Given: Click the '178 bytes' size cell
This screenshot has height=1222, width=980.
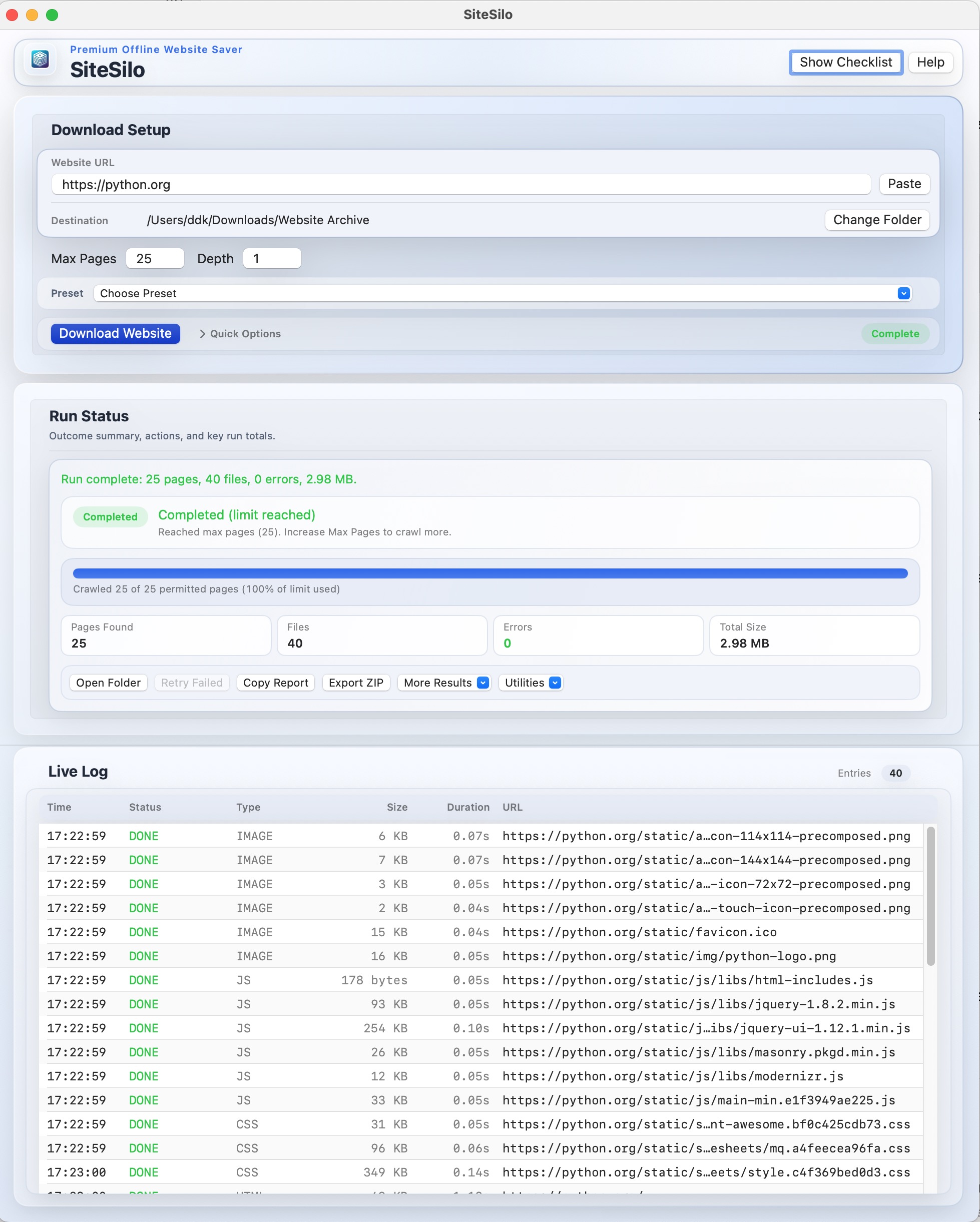Looking at the screenshot, I should pos(374,980).
